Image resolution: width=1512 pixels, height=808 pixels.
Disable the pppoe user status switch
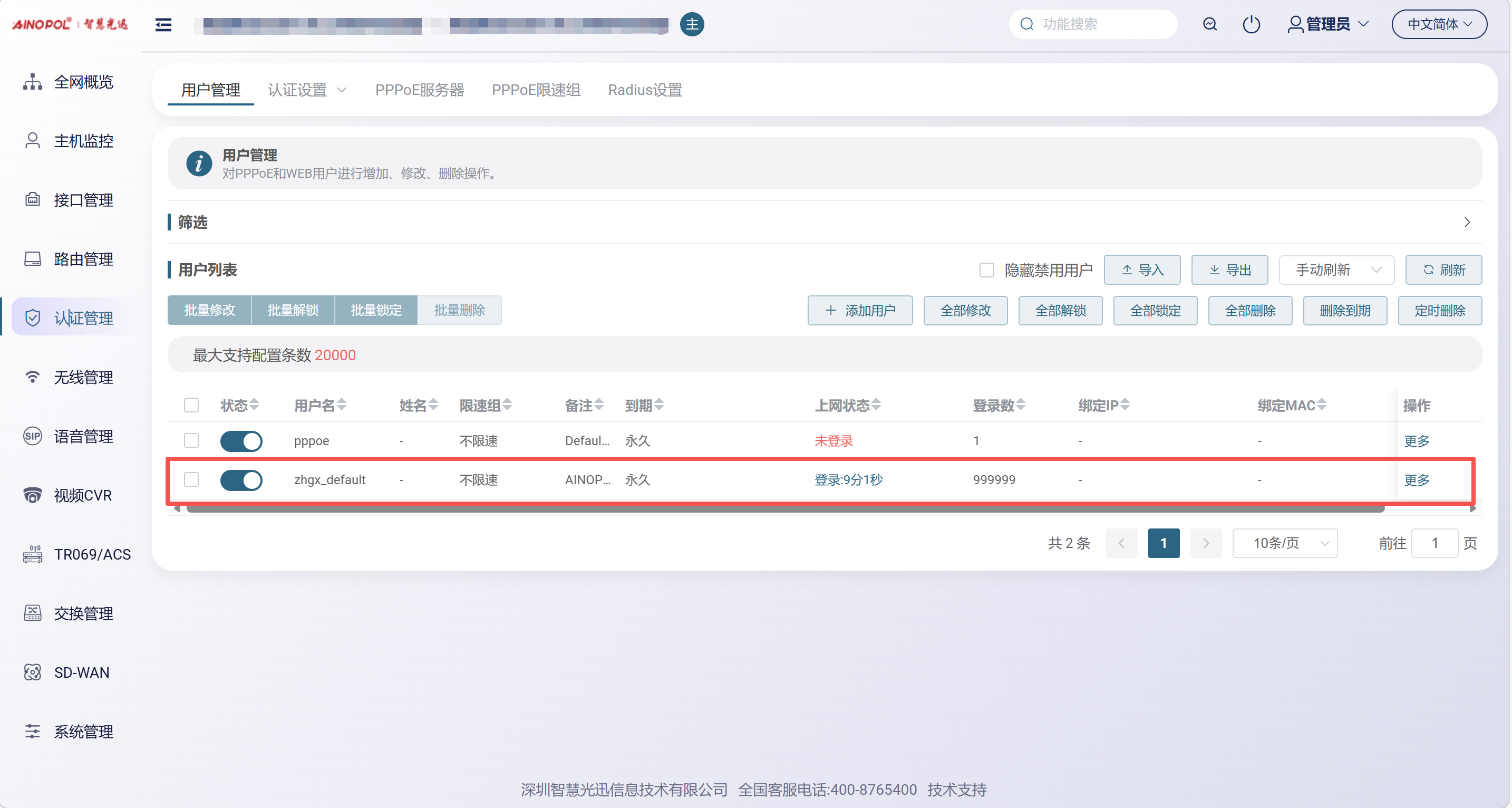(x=241, y=441)
